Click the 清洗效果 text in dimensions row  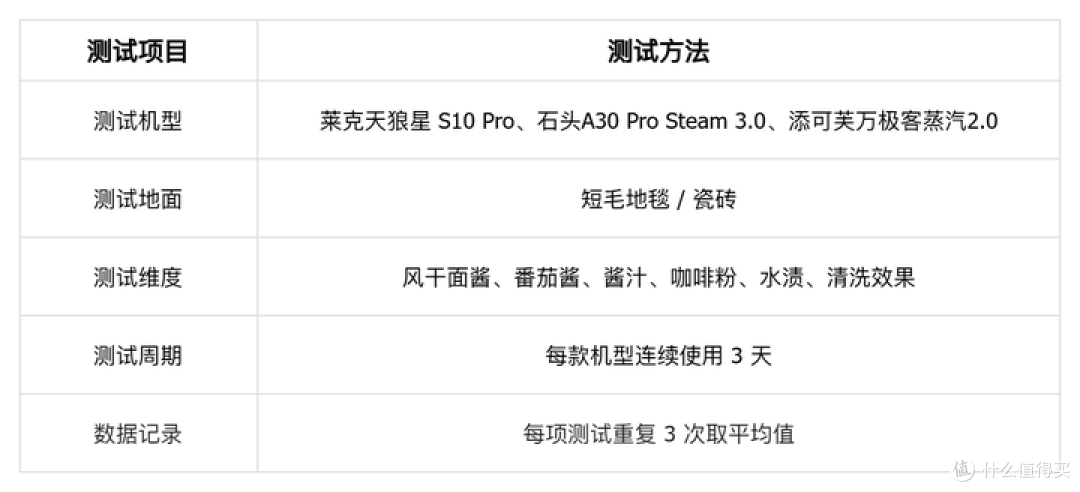[871, 278]
